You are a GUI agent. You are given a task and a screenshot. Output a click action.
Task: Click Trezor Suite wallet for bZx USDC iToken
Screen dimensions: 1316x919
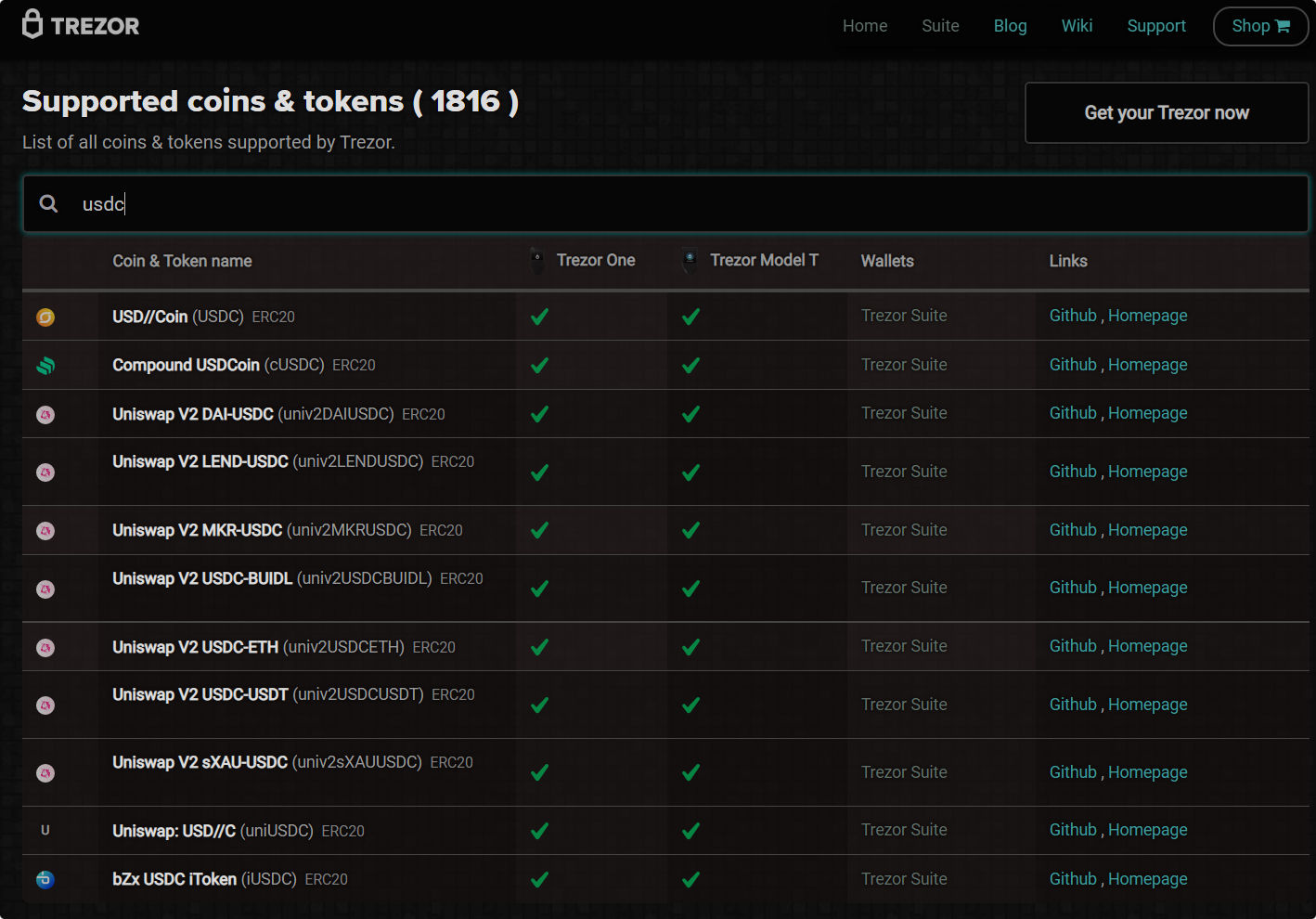(904, 879)
